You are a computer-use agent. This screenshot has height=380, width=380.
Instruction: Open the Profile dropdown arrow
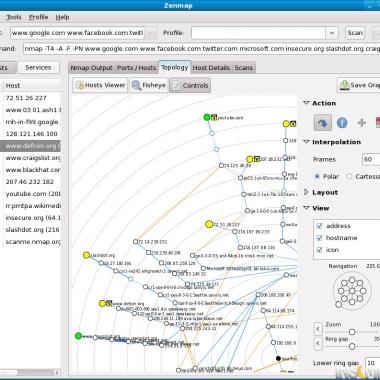332,33
